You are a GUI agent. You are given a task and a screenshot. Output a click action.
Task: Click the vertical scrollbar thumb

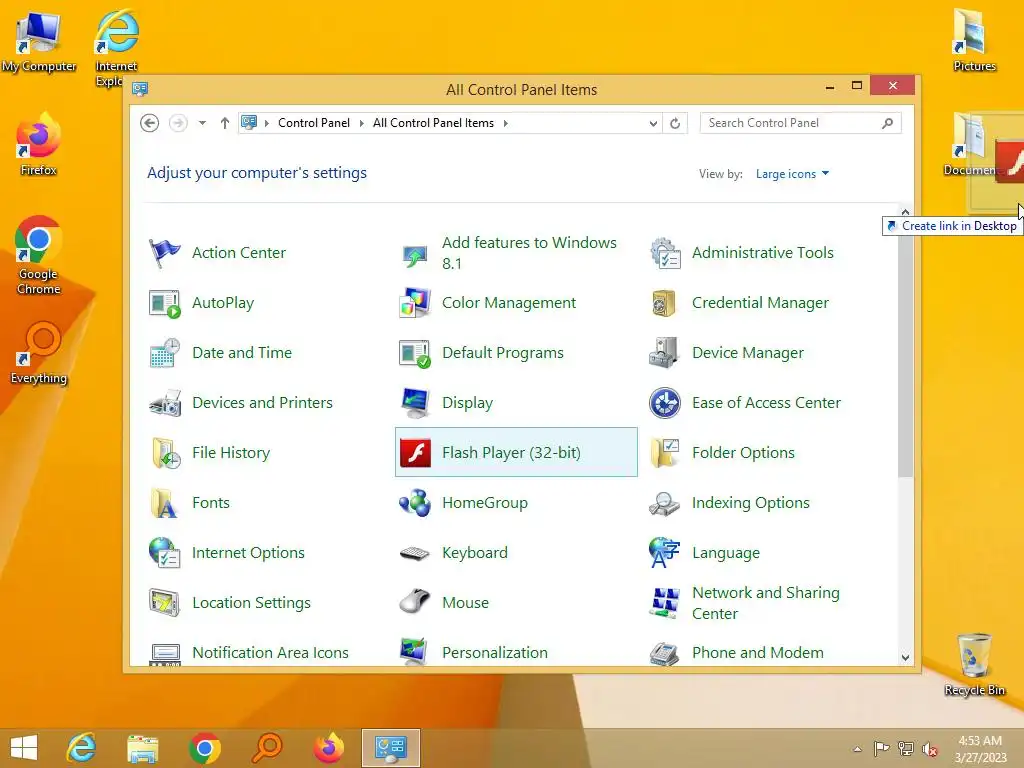pos(905,349)
